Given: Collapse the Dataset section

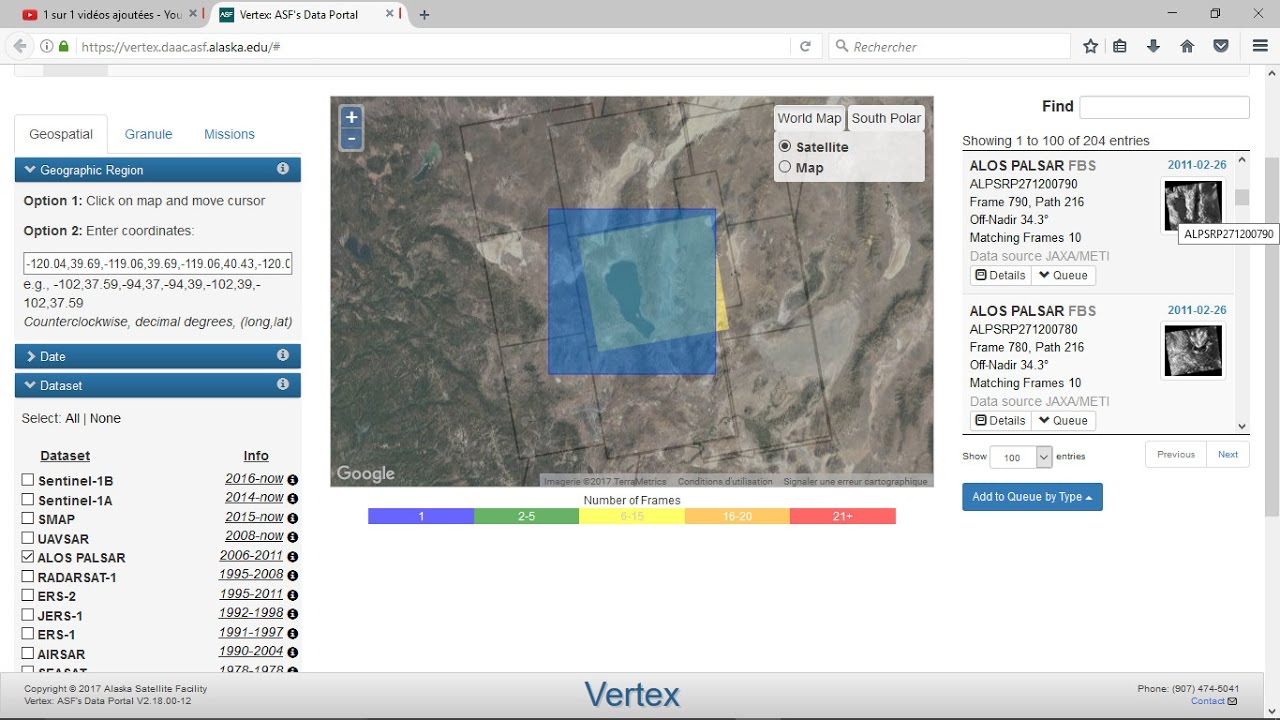Looking at the screenshot, I should (x=158, y=385).
